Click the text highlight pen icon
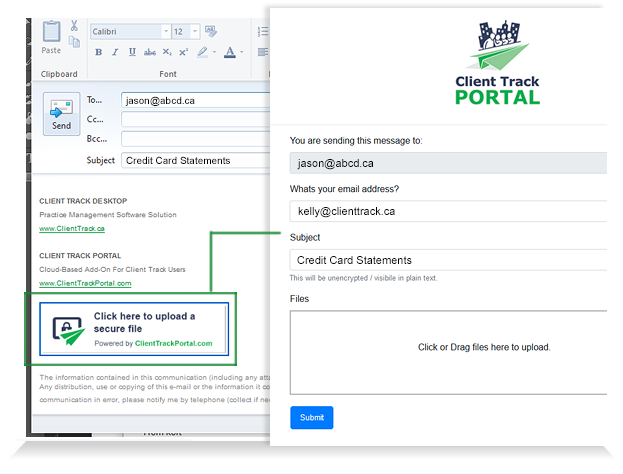 [x=203, y=52]
